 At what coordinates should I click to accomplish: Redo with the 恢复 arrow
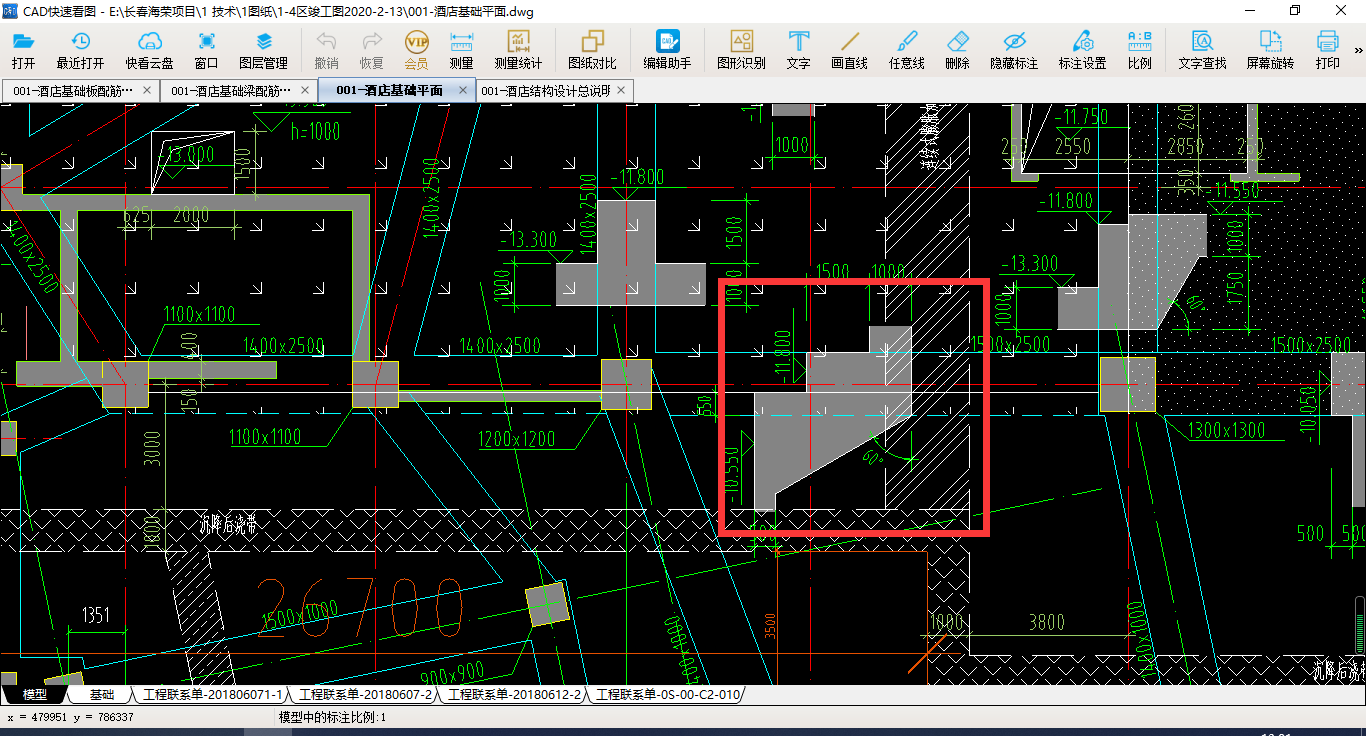[x=372, y=50]
